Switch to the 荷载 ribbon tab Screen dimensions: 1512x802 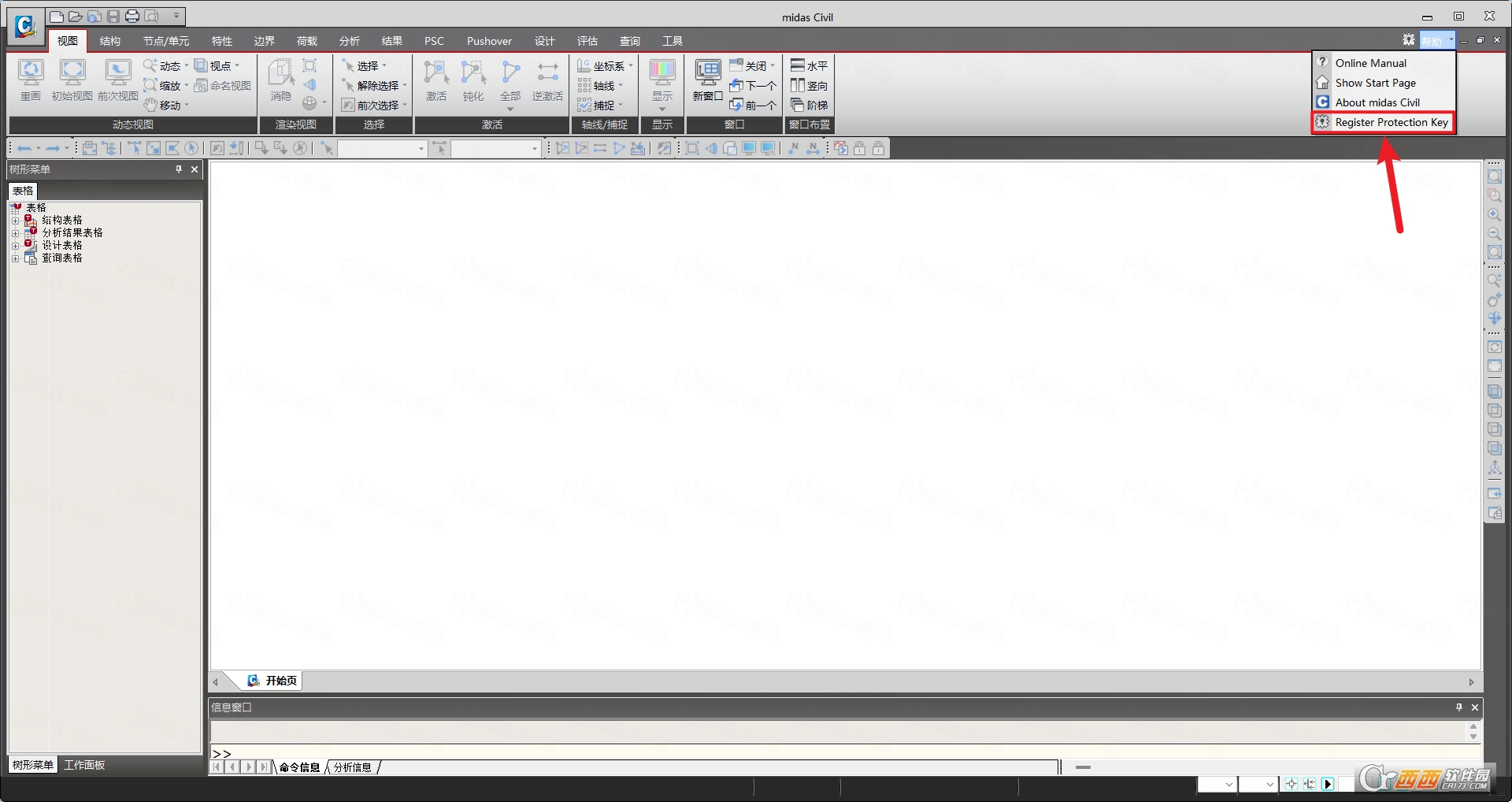coord(307,41)
